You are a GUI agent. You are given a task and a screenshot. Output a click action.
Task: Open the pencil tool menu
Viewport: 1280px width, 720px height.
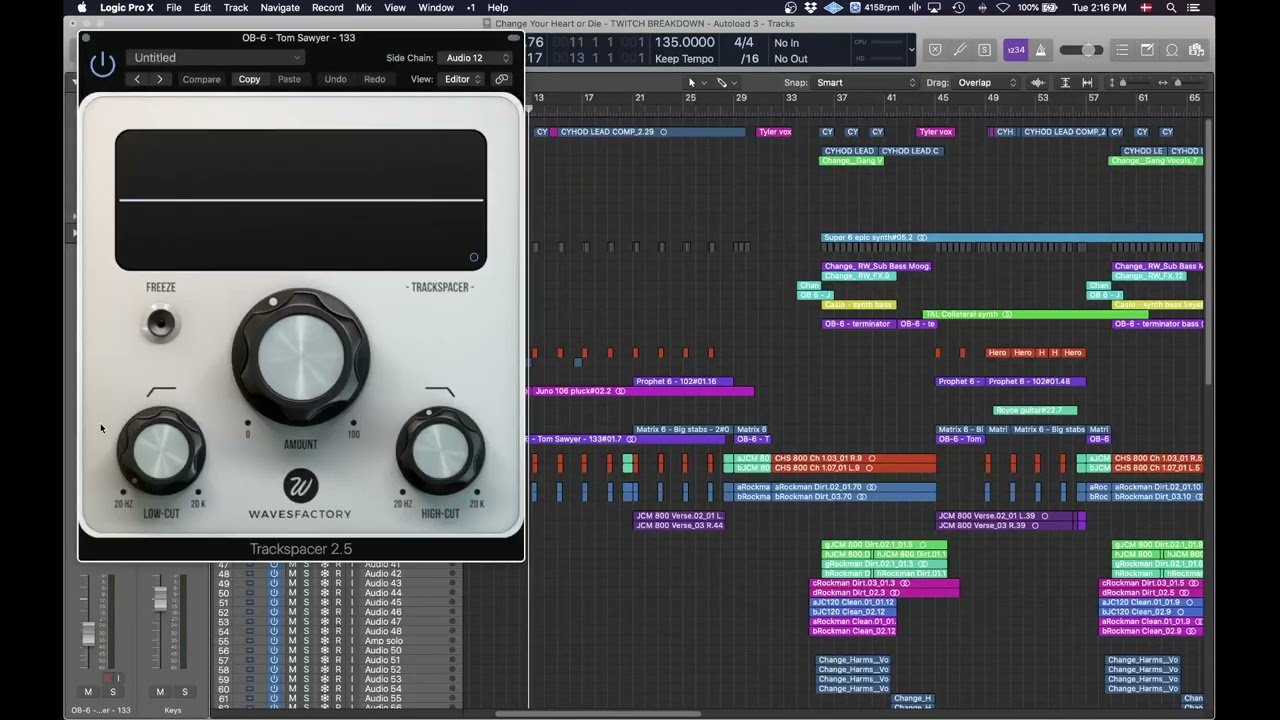(726, 83)
